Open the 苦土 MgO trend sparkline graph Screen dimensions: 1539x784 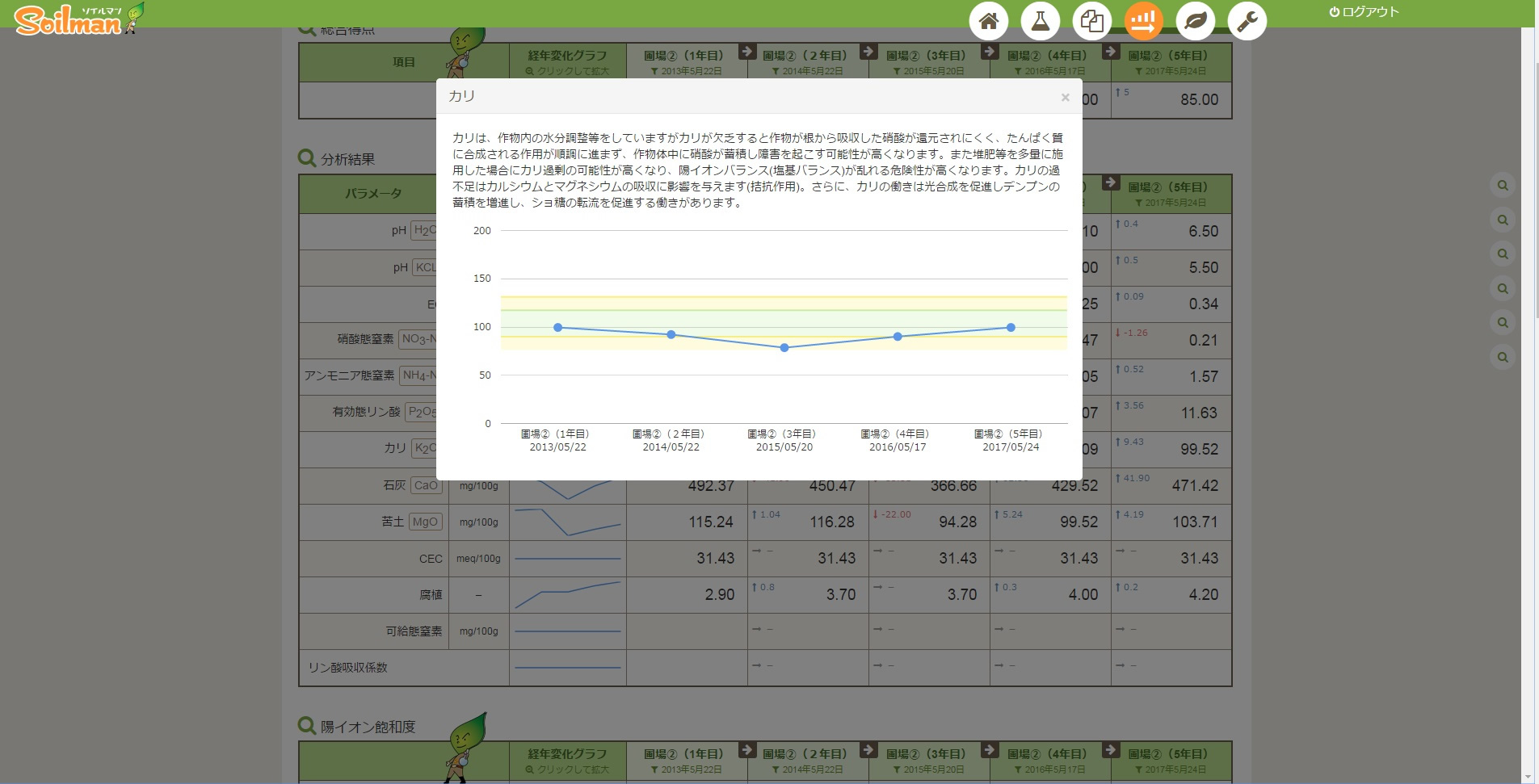[568, 522]
